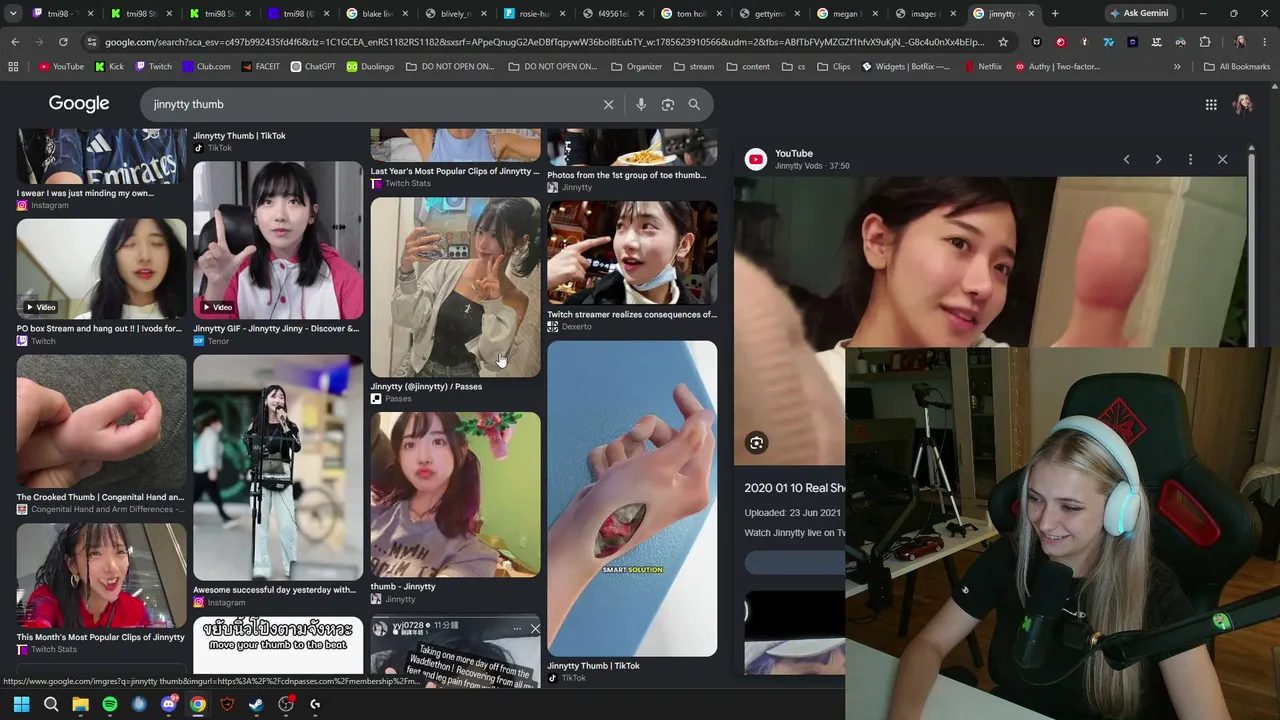Click the Google logo

click(79, 104)
